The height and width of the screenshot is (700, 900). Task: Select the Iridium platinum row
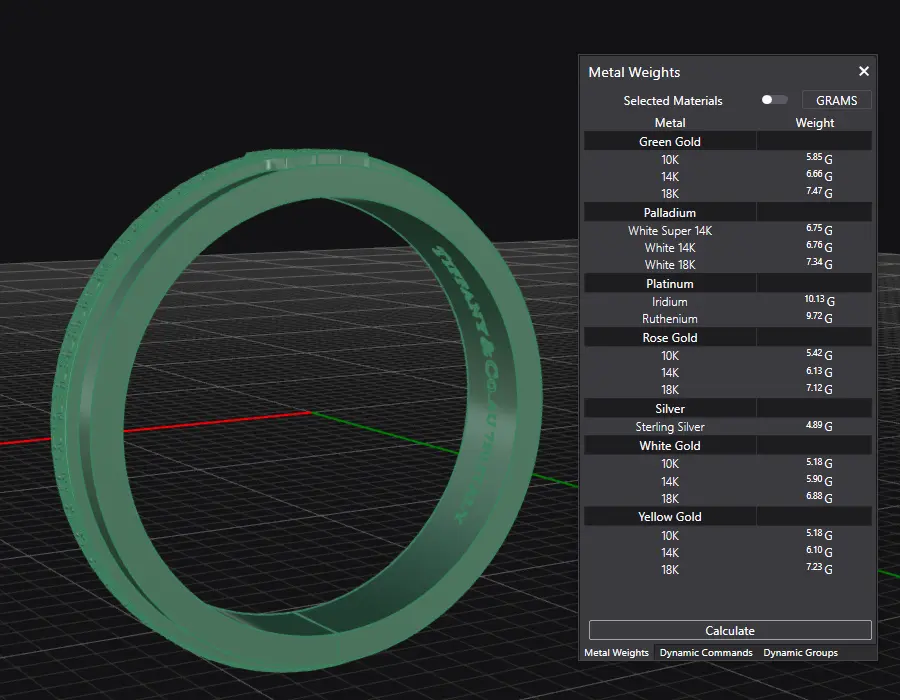(x=669, y=302)
